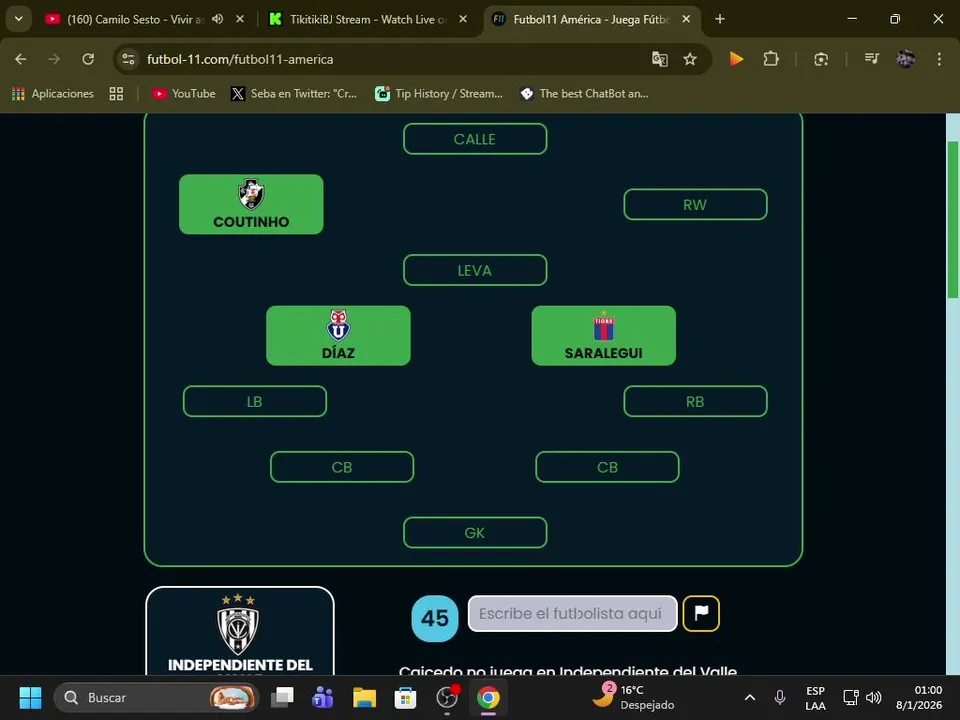Viewport: 960px width, 720px height.
Task: Mute the audio on the YouTube tab
Action: point(217,19)
